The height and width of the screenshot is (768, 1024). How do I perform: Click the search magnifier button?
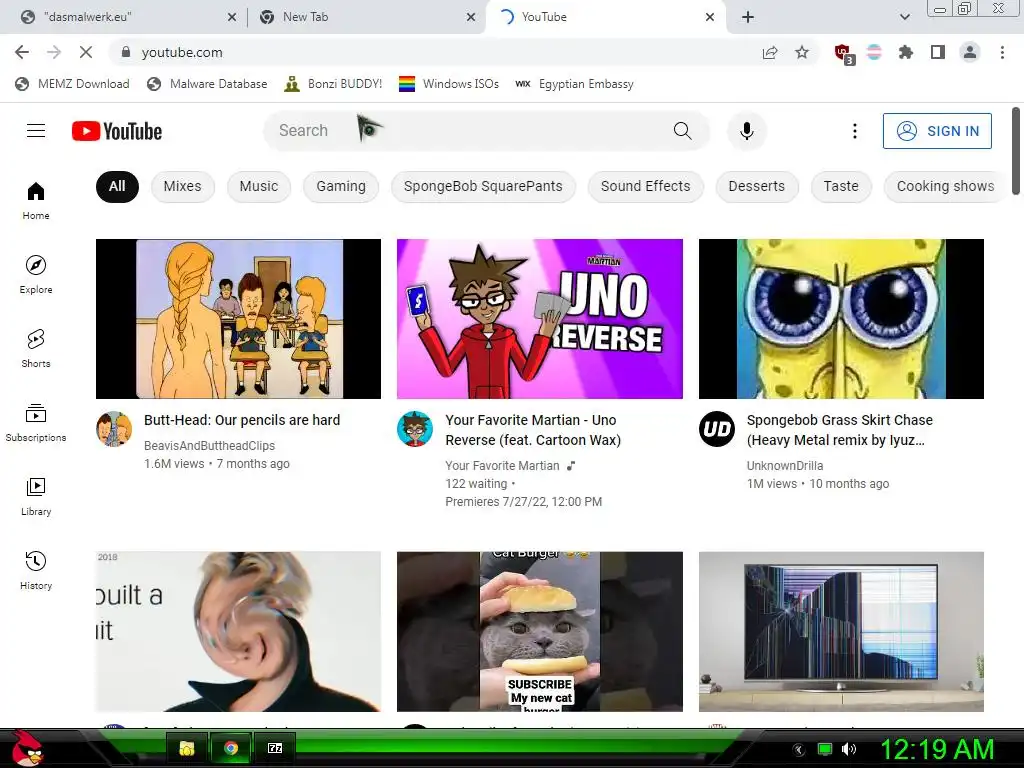pyautogui.click(x=682, y=131)
